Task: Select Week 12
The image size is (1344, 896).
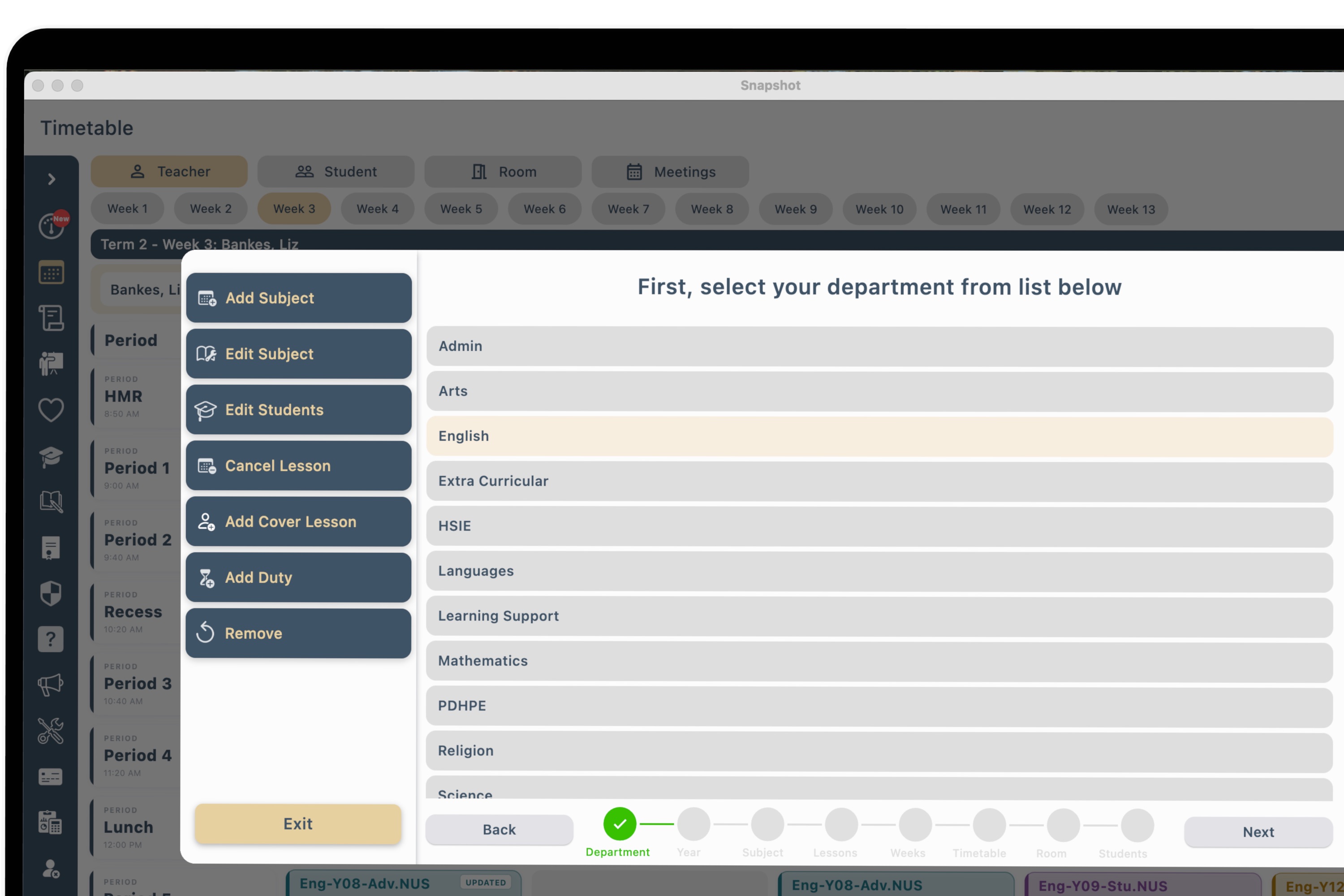Action: pos(1047,209)
